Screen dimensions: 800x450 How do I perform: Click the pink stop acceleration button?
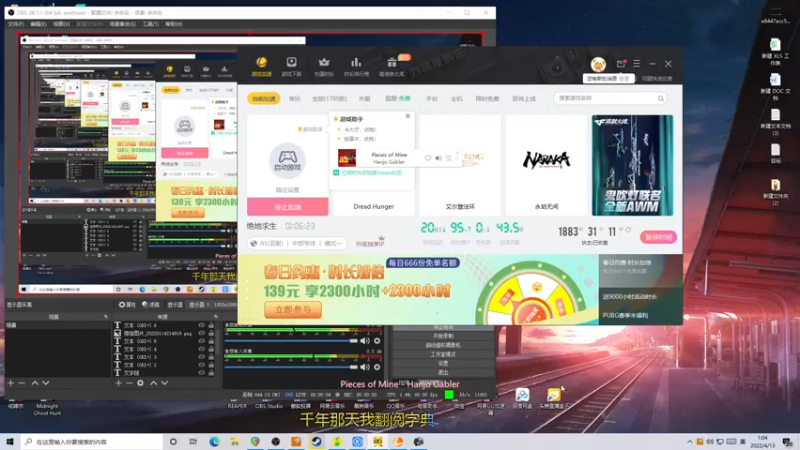click(x=288, y=207)
